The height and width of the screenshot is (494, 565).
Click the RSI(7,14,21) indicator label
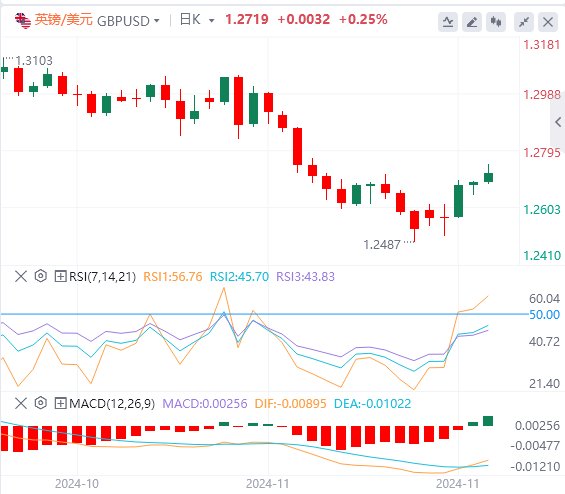[102, 276]
